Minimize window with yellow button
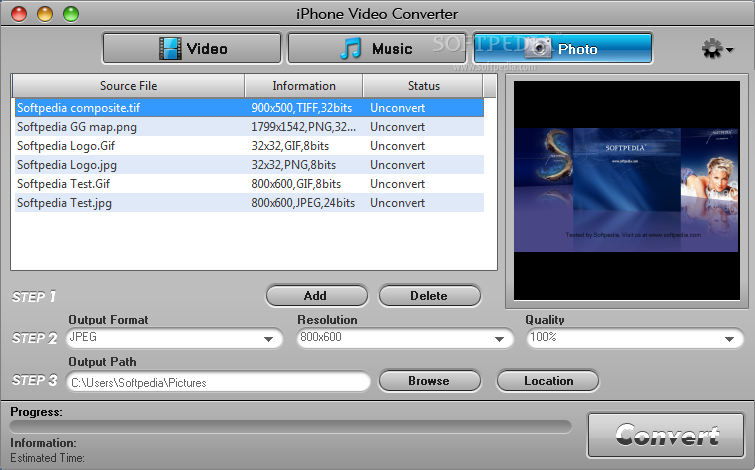755x470 pixels. point(45,13)
